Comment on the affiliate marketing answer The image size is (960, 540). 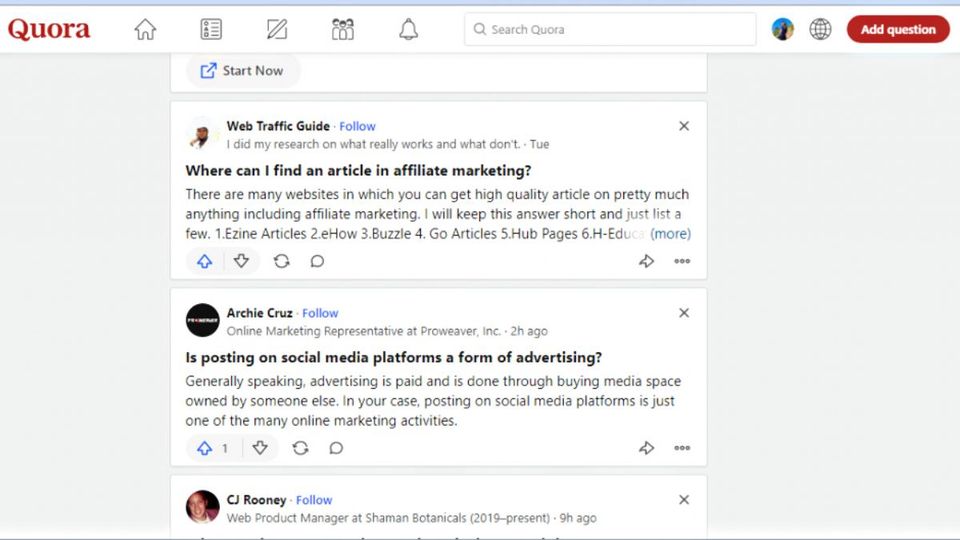click(317, 261)
